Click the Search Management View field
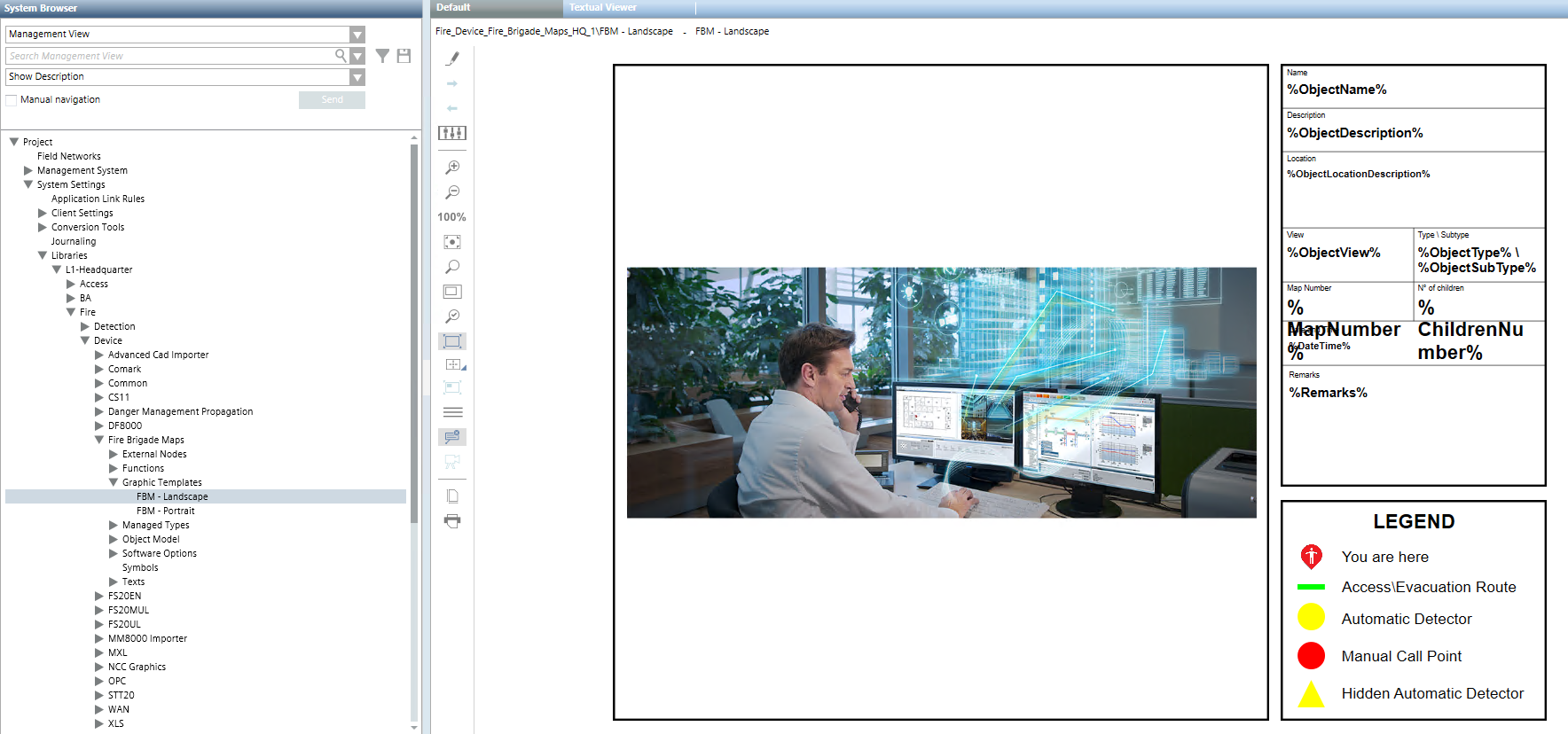Viewport: 1568px width, 734px height. click(169, 56)
